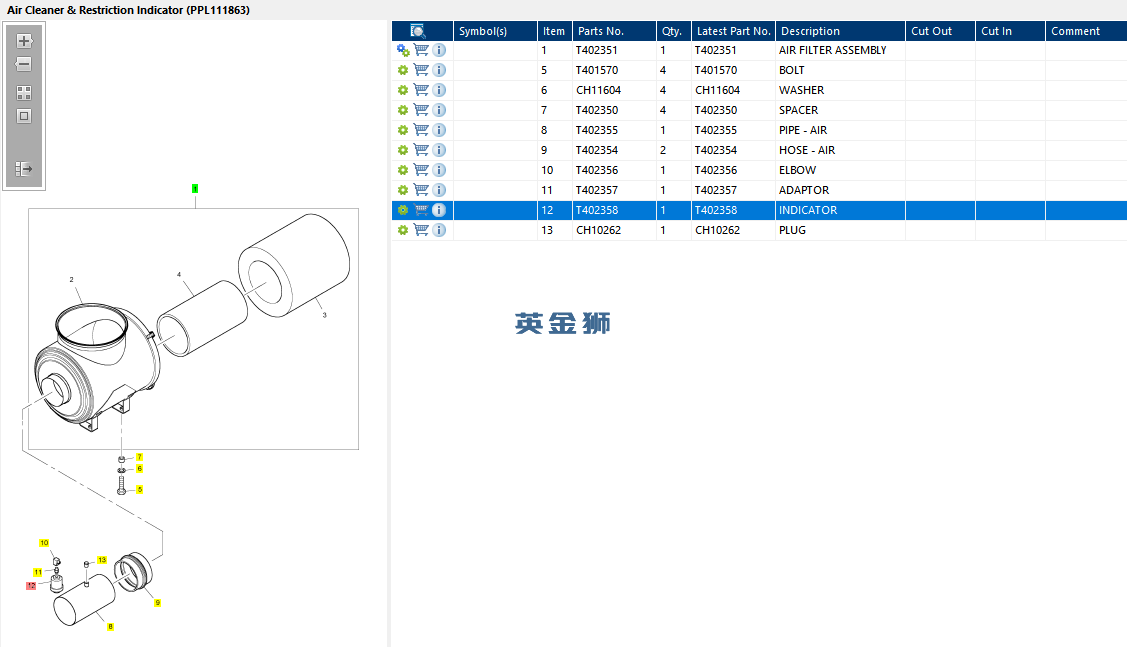The width and height of the screenshot is (1127, 647).
Task: Add BOLT T401570 to cart
Action: [421, 70]
